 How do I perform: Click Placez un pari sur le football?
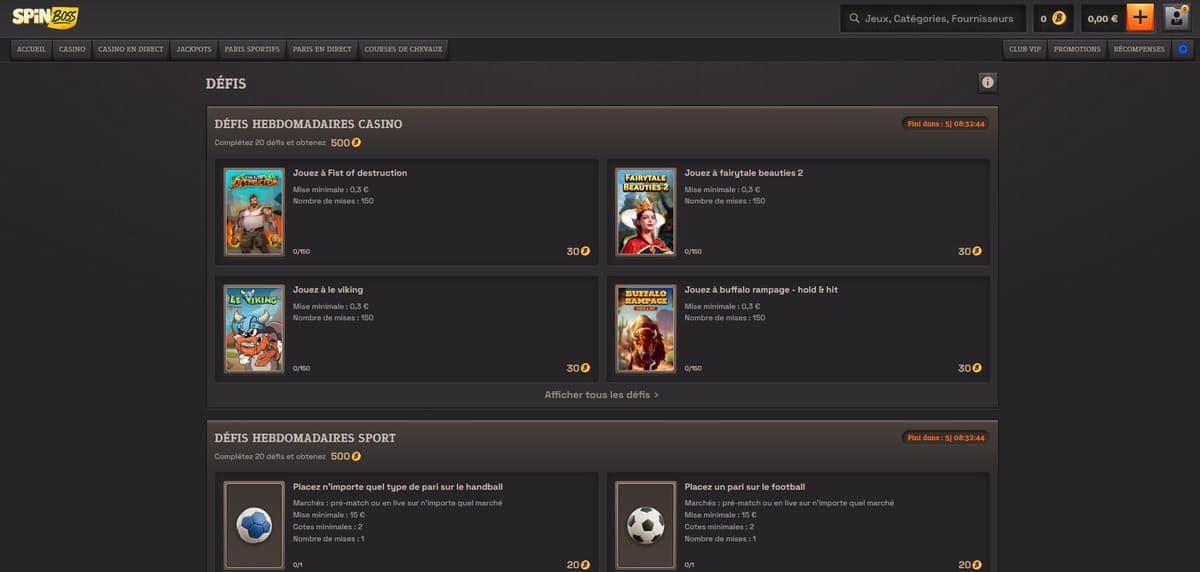coord(745,487)
